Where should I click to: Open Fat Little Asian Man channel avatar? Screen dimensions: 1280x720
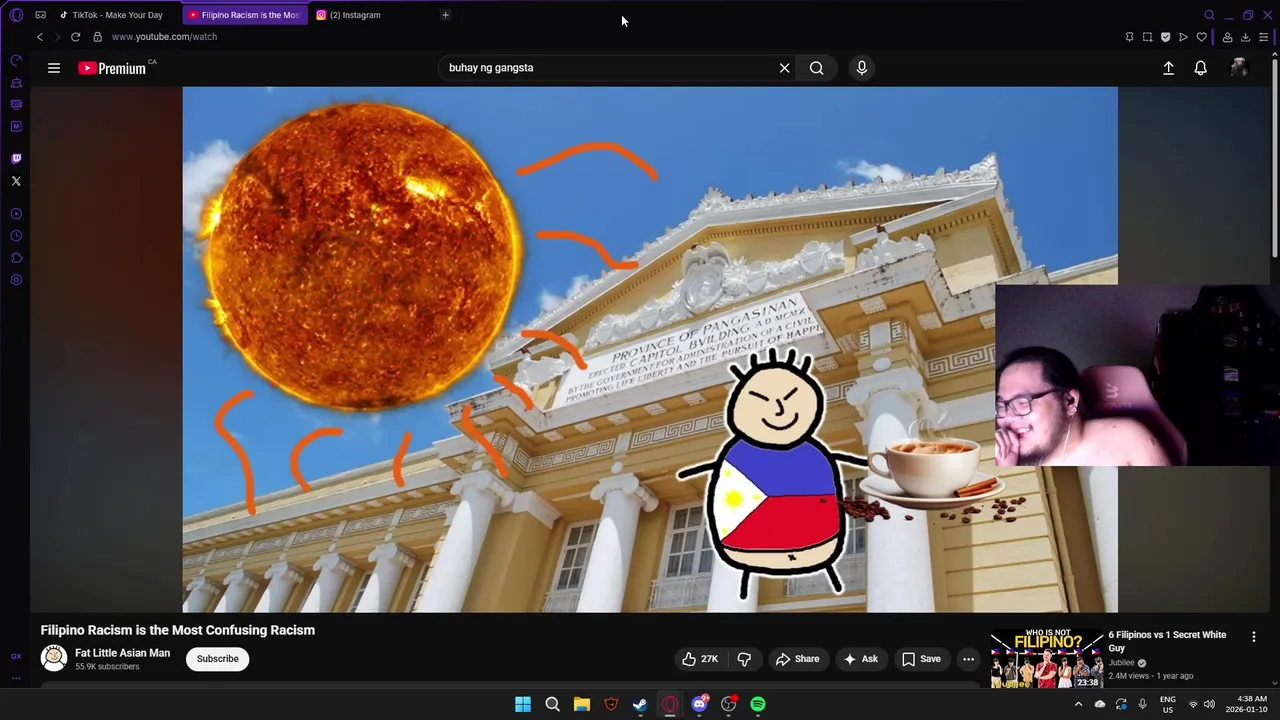[54, 658]
